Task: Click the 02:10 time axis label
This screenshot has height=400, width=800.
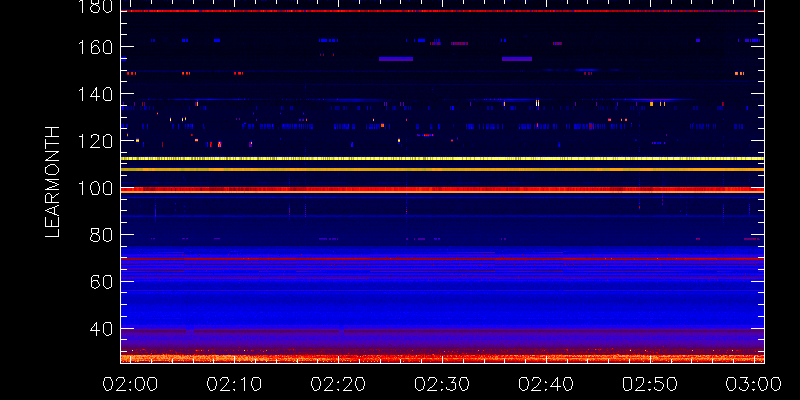Action: click(234, 384)
